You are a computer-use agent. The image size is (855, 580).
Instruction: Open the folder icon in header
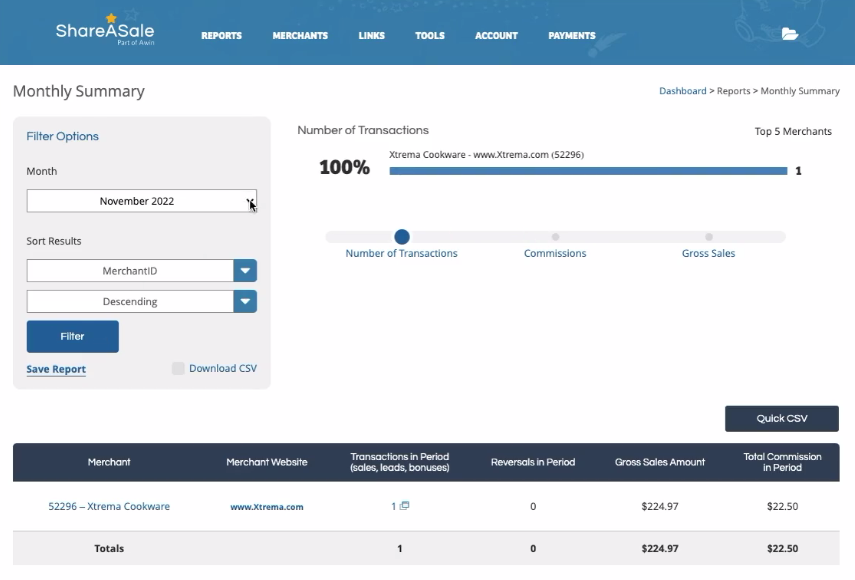coord(790,34)
